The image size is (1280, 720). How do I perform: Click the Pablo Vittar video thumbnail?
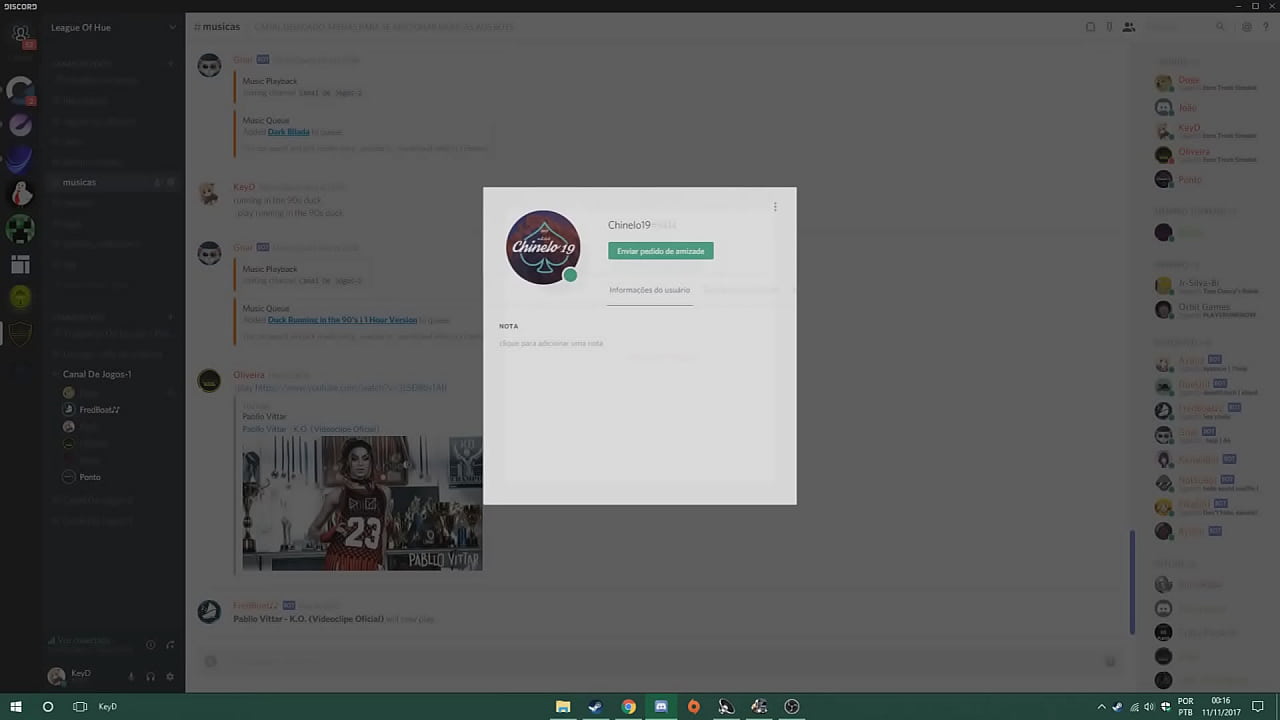[x=362, y=503]
